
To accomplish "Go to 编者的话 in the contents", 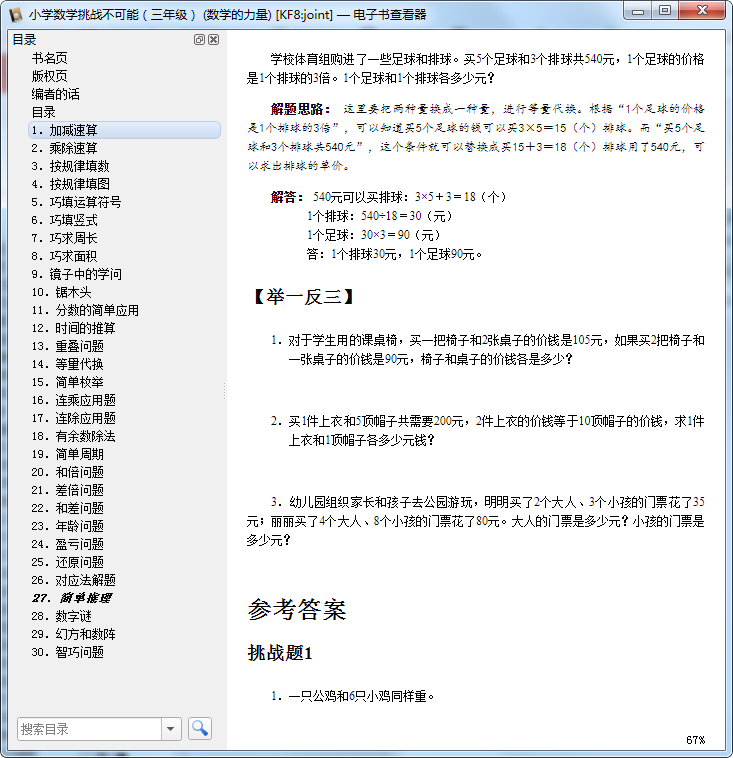I will pyautogui.click(x=56, y=94).
